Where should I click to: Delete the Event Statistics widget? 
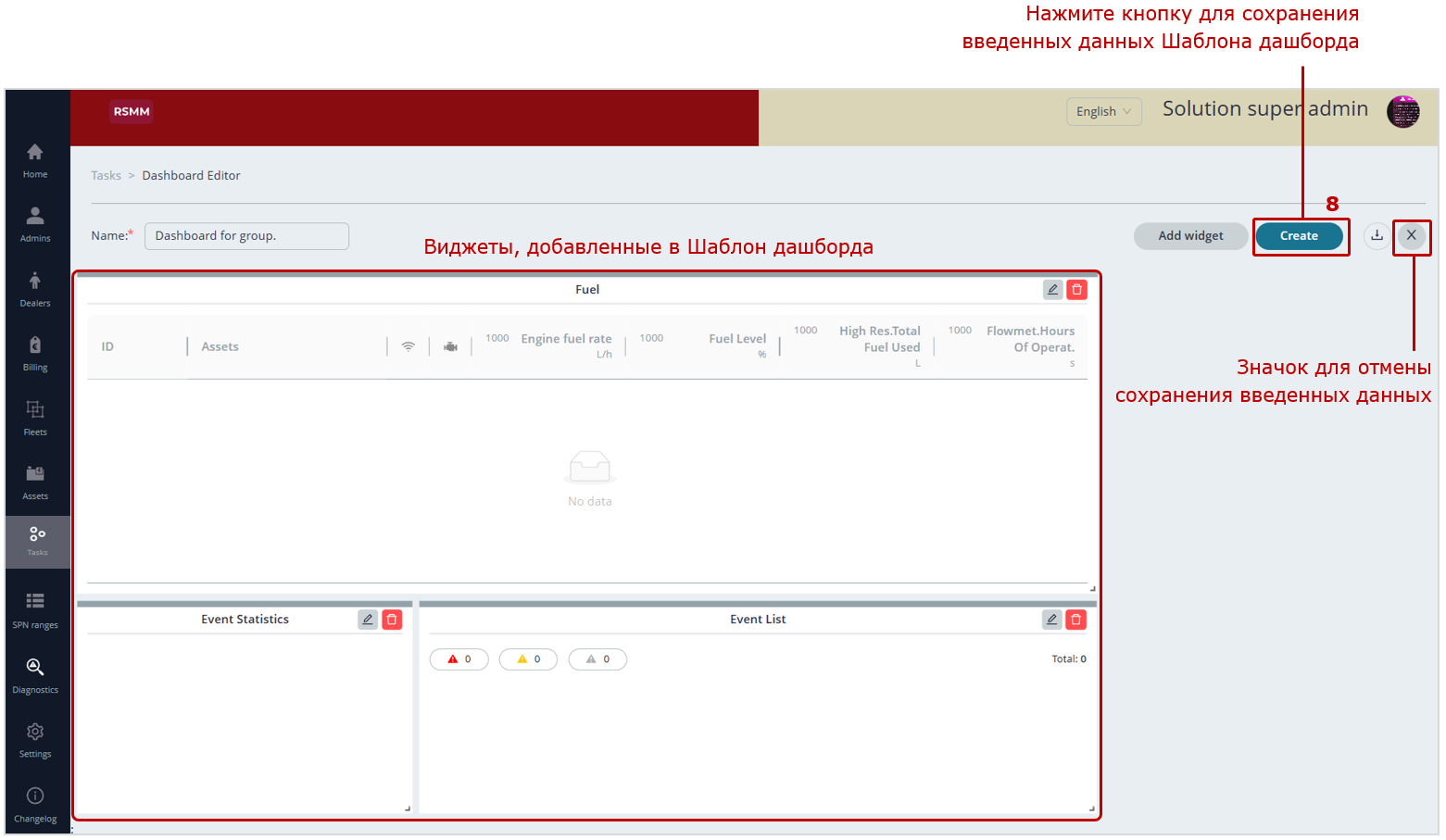392,620
